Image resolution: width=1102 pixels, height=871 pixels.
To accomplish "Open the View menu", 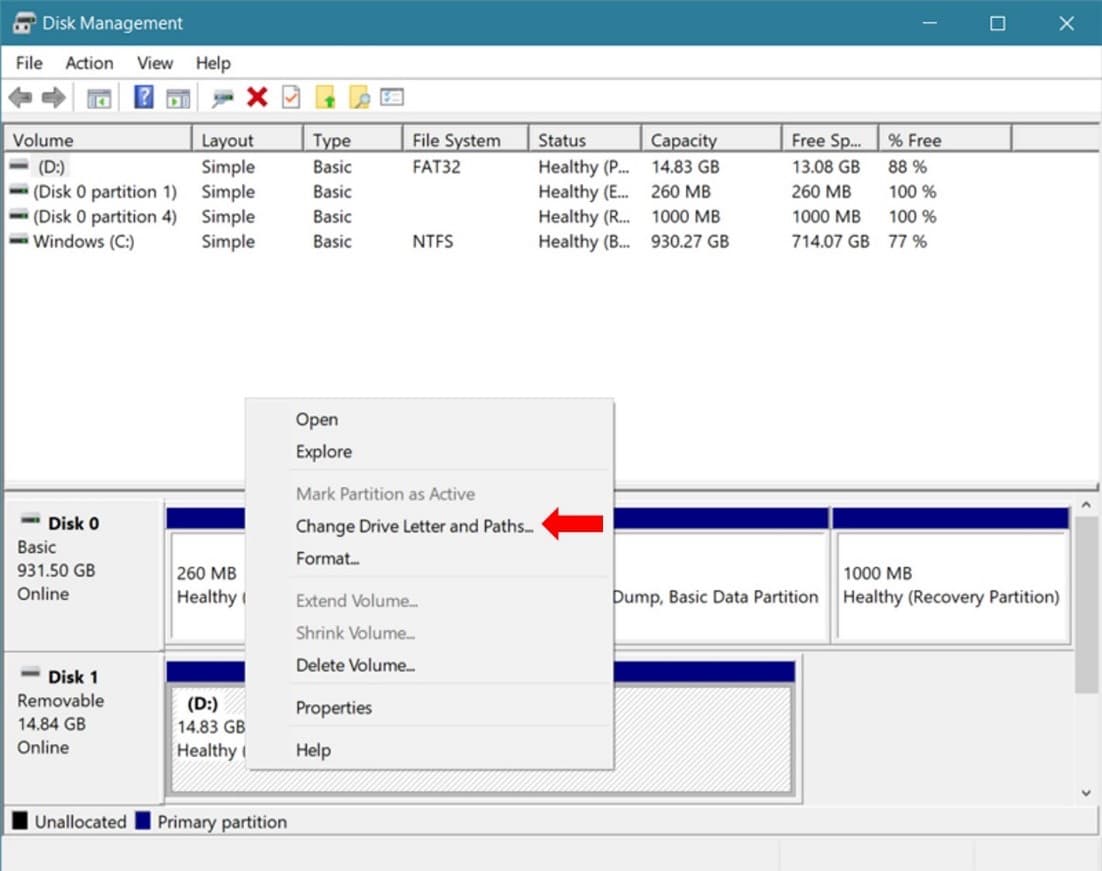I will [x=155, y=63].
